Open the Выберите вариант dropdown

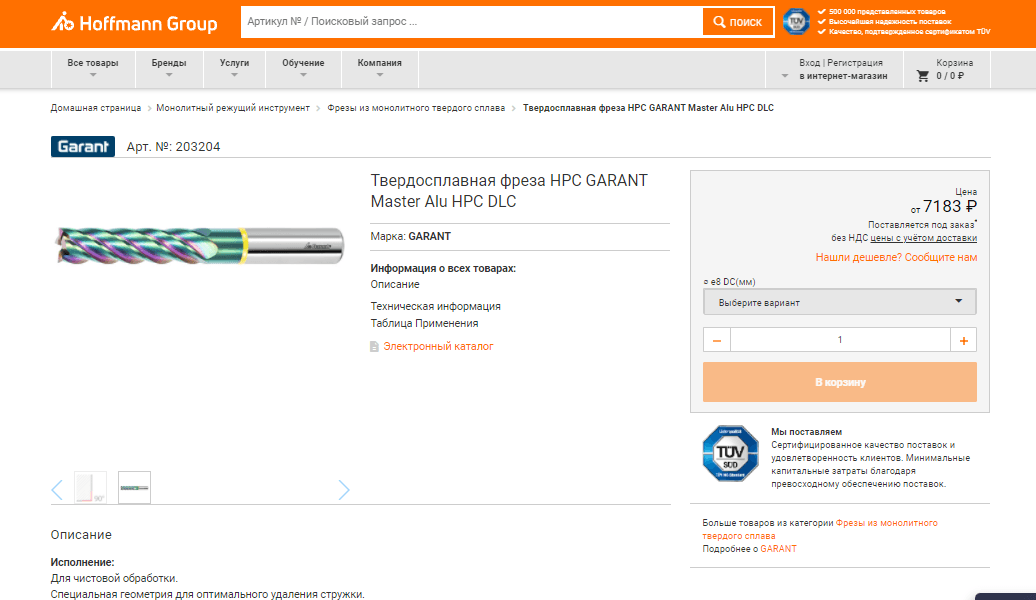pyautogui.click(x=840, y=302)
